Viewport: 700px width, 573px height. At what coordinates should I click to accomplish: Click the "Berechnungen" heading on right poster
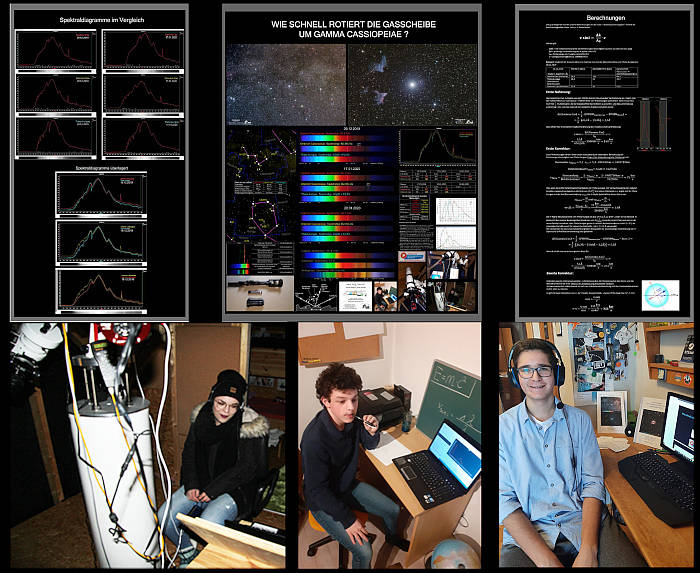pos(605,18)
